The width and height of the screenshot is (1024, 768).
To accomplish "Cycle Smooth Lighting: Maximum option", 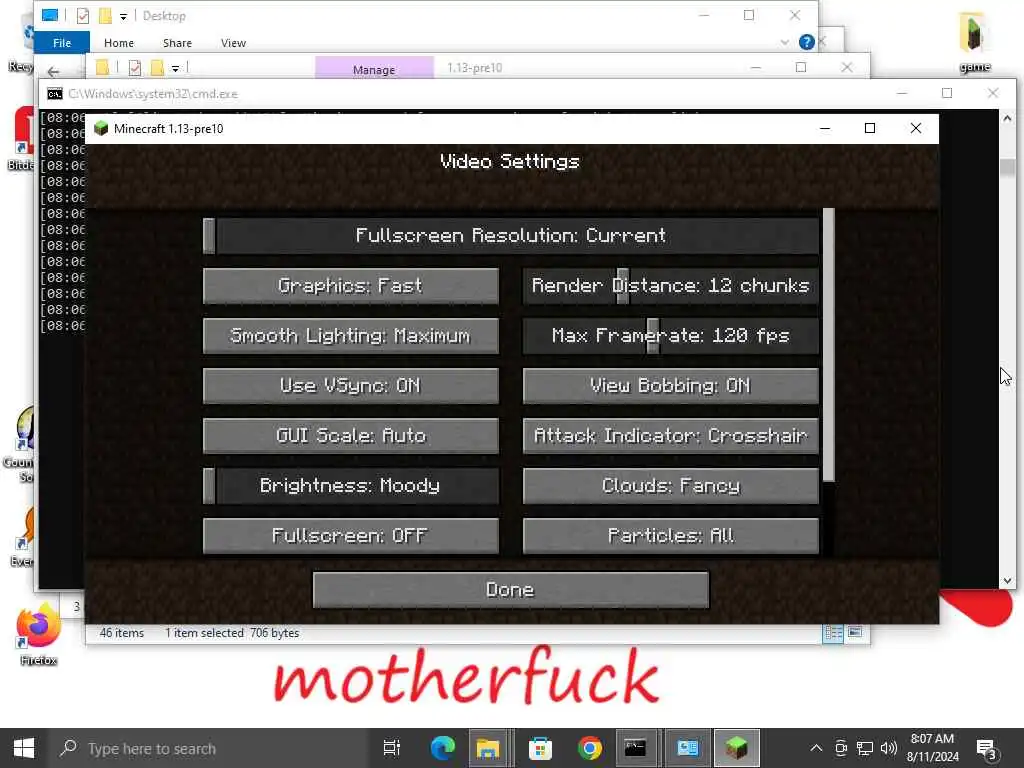I will click(351, 336).
